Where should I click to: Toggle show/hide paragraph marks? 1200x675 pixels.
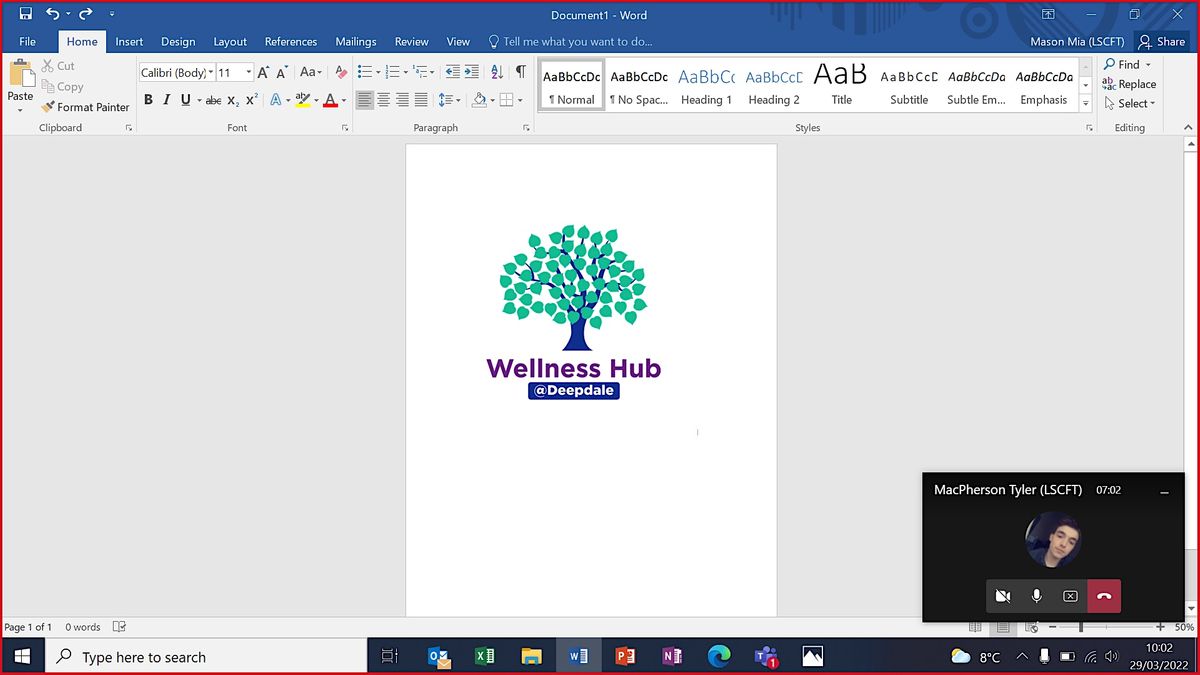(520, 72)
